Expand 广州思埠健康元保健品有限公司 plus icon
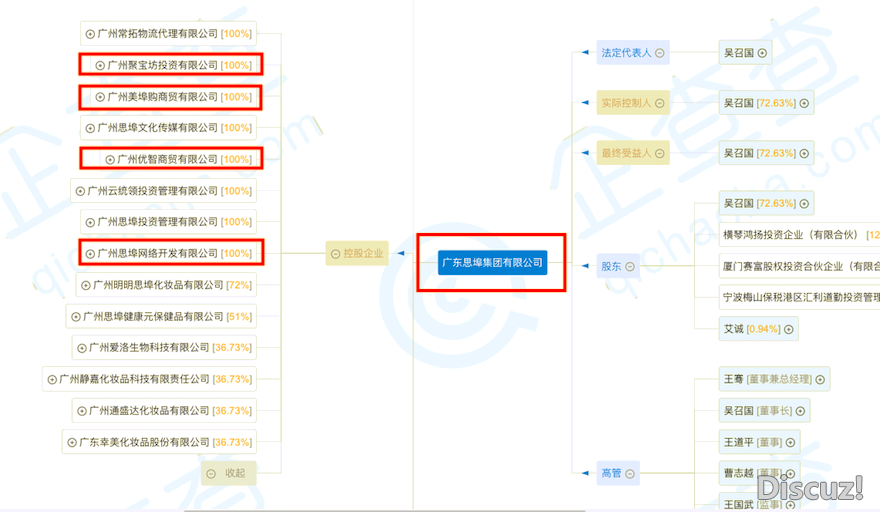Image resolution: width=880 pixels, height=512 pixels. coord(76,317)
